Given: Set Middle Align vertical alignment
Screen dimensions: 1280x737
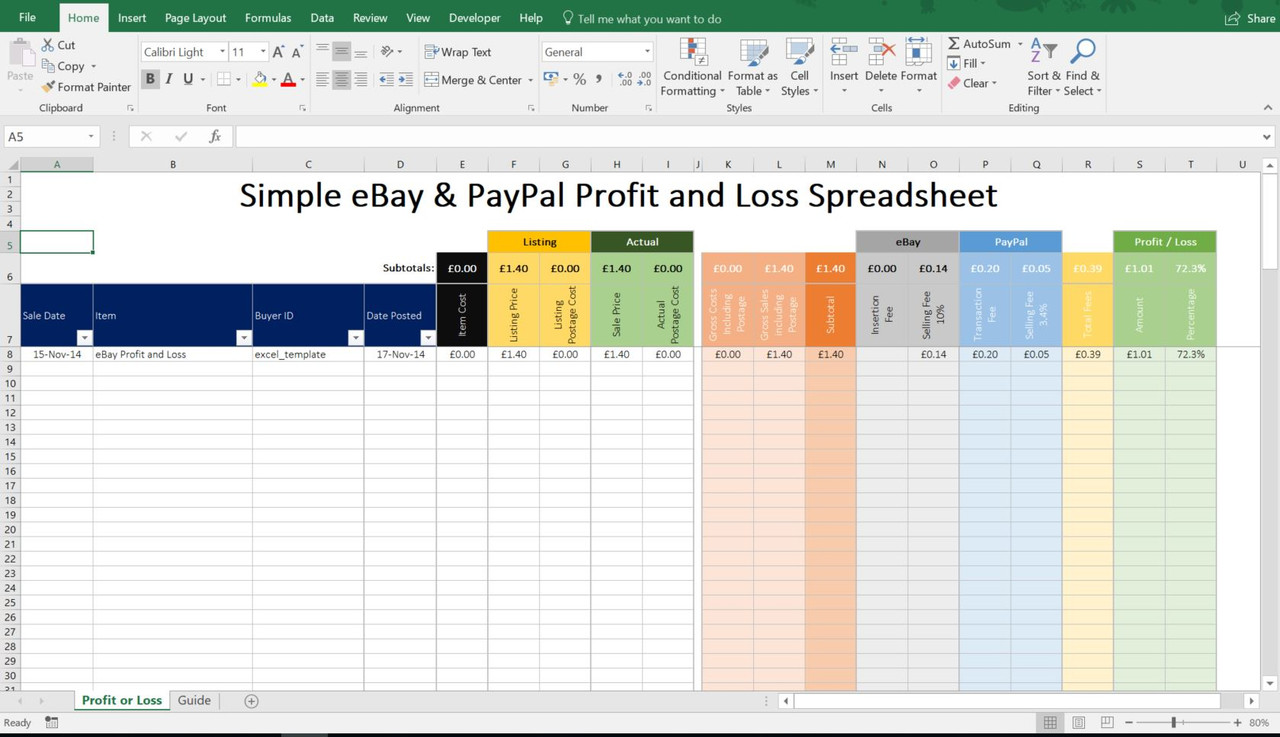Looking at the screenshot, I should point(341,51).
